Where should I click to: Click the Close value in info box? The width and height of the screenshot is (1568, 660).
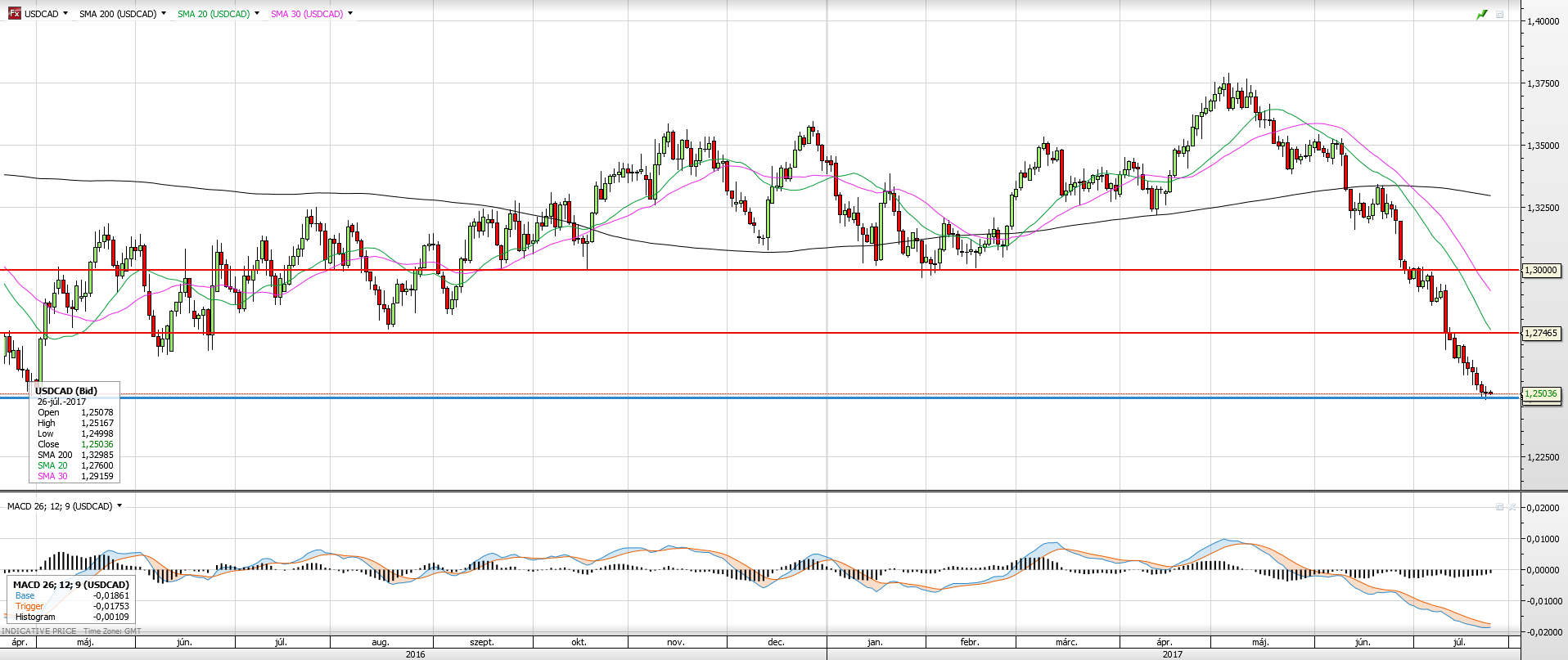click(x=97, y=444)
